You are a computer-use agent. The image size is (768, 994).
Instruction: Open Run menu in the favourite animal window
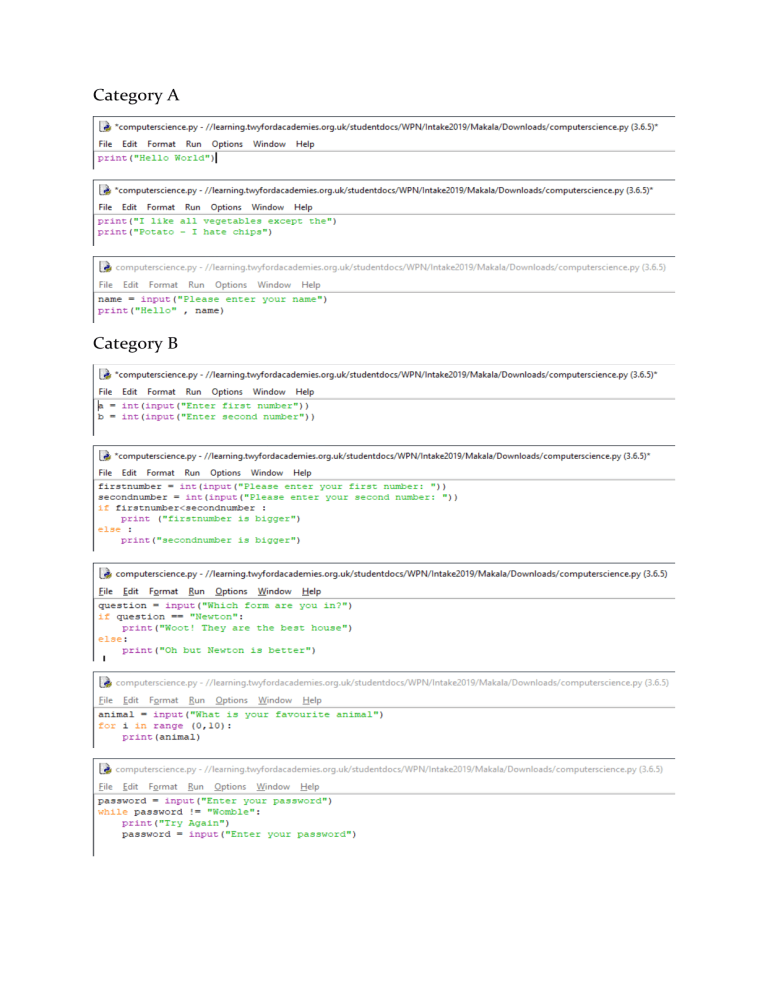click(x=197, y=700)
